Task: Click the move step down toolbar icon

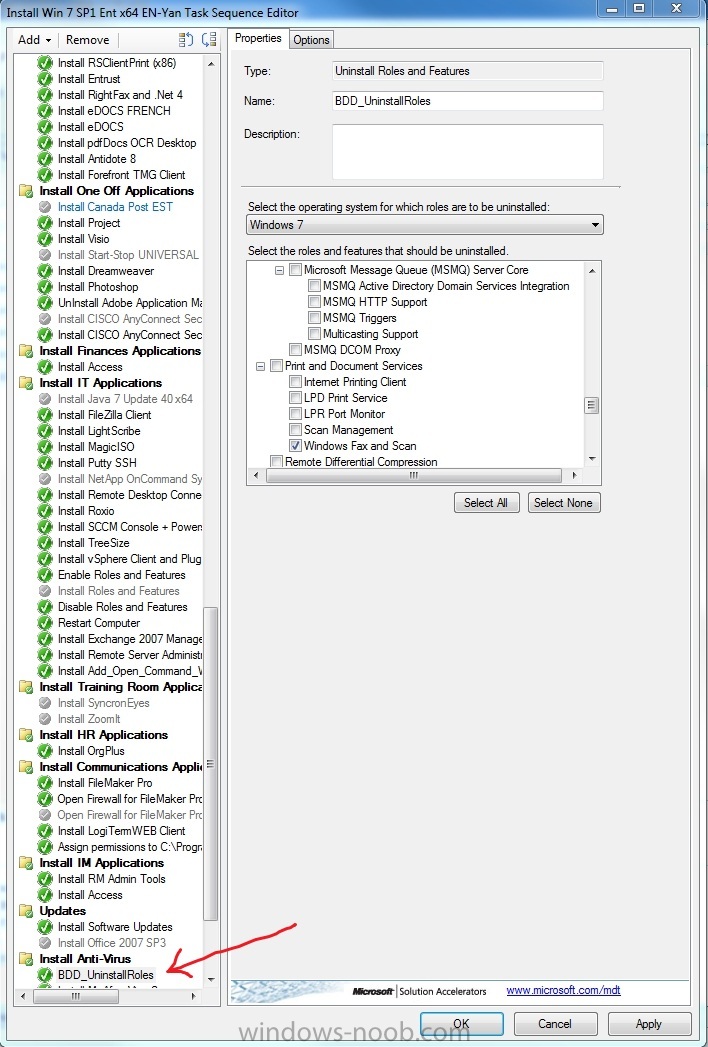Action: (x=209, y=39)
